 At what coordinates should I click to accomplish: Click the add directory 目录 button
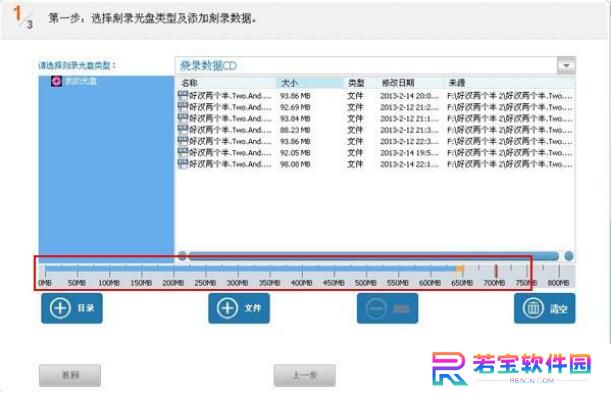click(72, 308)
